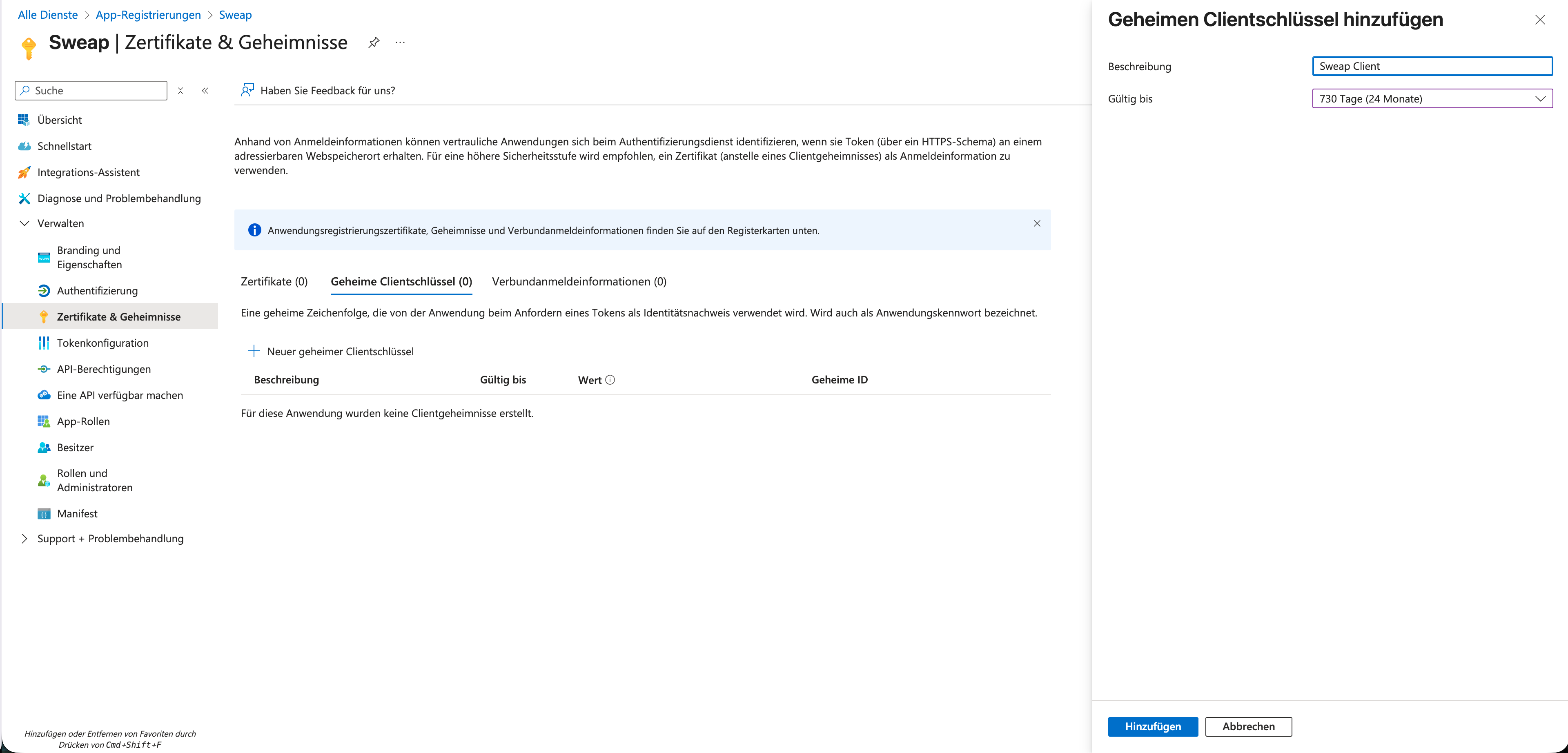Open Tokenkonfiguration in the sidebar

tap(102, 343)
